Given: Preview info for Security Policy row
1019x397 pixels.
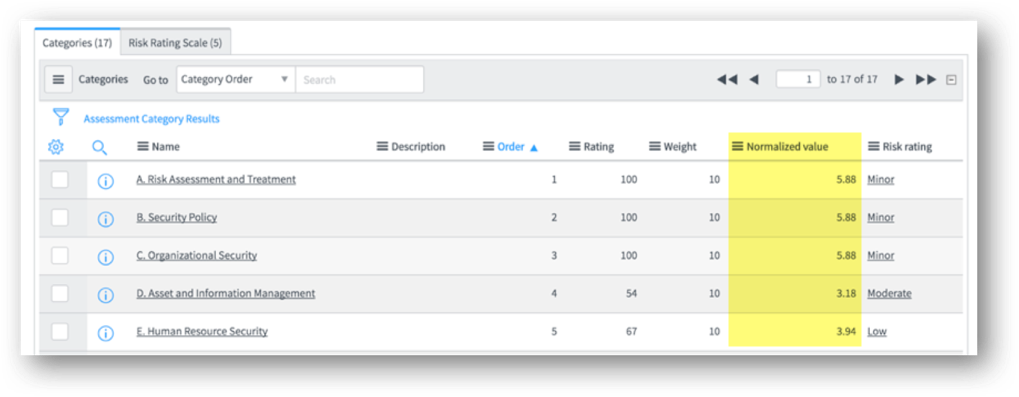Looking at the screenshot, I should pyautogui.click(x=105, y=220).
